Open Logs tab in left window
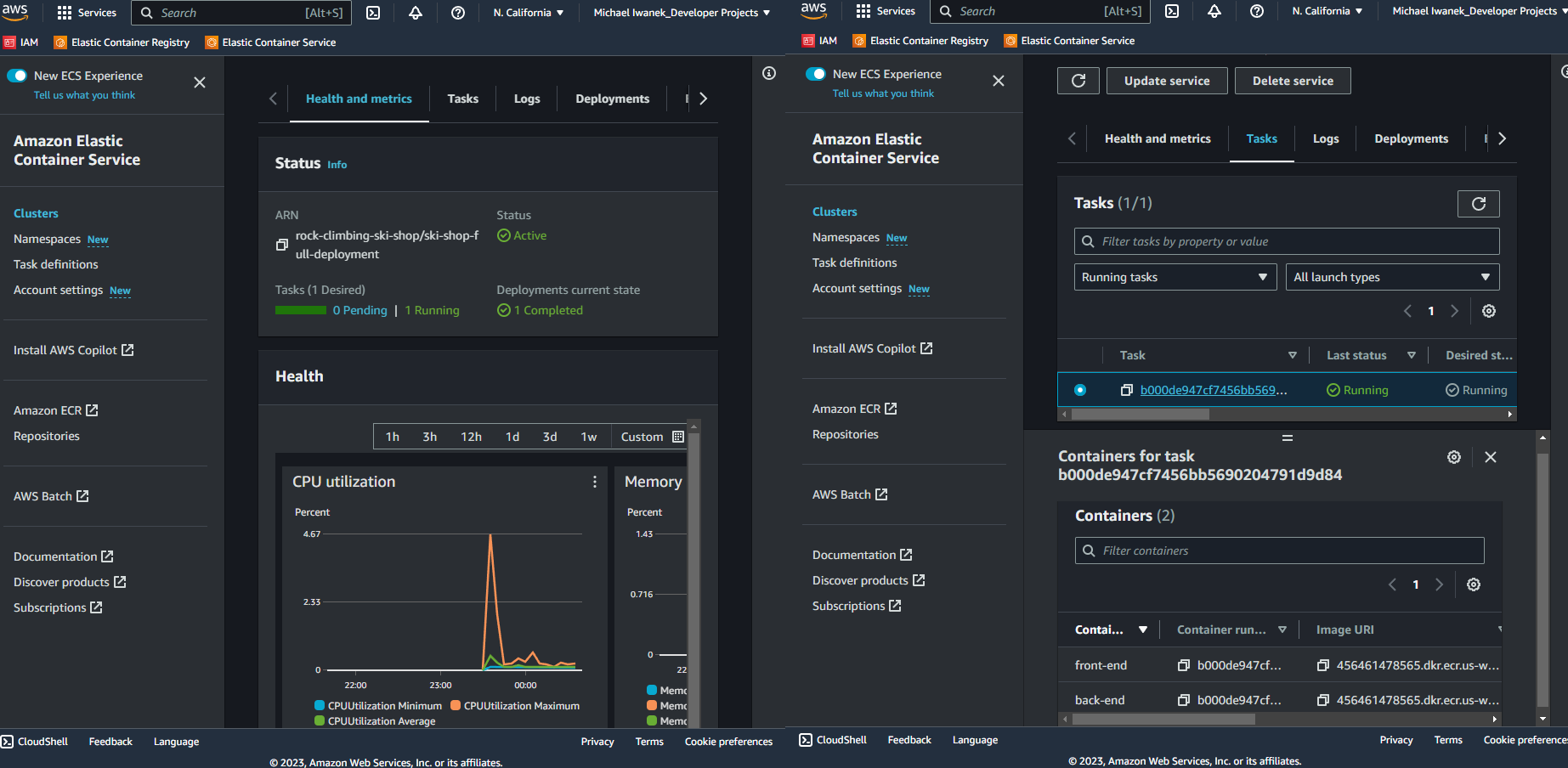Image resolution: width=1568 pixels, height=768 pixels. click(x=527, y=99)
